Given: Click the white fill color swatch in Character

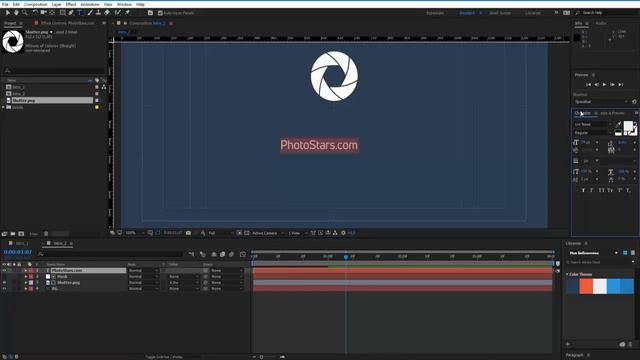Looking at the screenshot, I should [x=628, y=126].
